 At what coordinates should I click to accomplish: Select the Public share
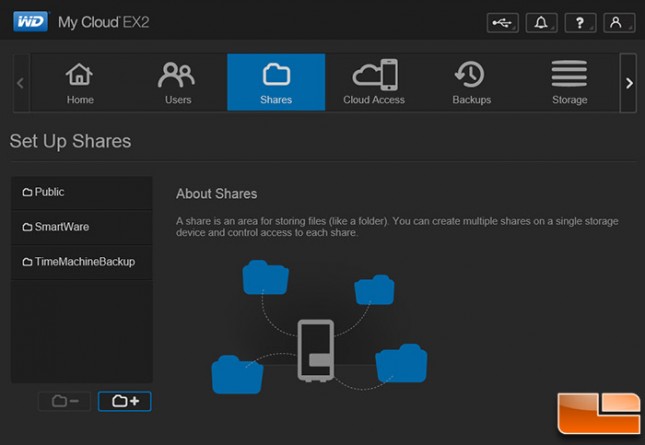coord(82,192)
